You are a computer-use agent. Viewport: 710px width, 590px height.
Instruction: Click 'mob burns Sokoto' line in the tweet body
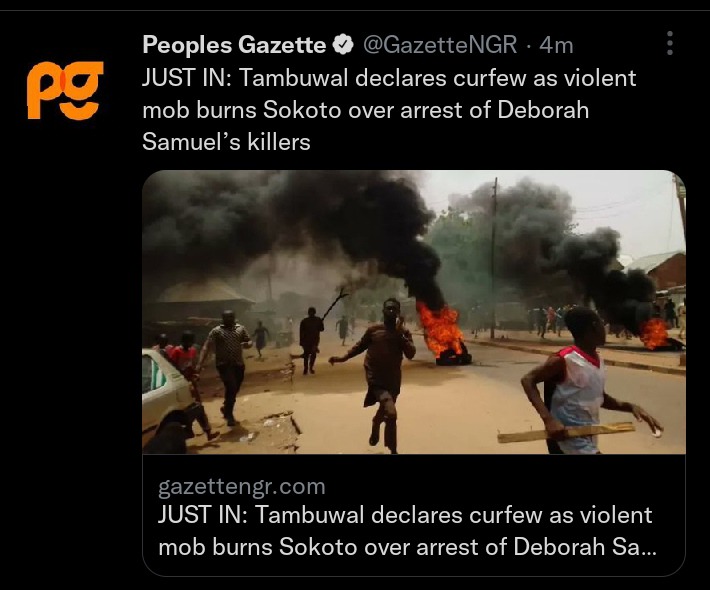(241, 110)
